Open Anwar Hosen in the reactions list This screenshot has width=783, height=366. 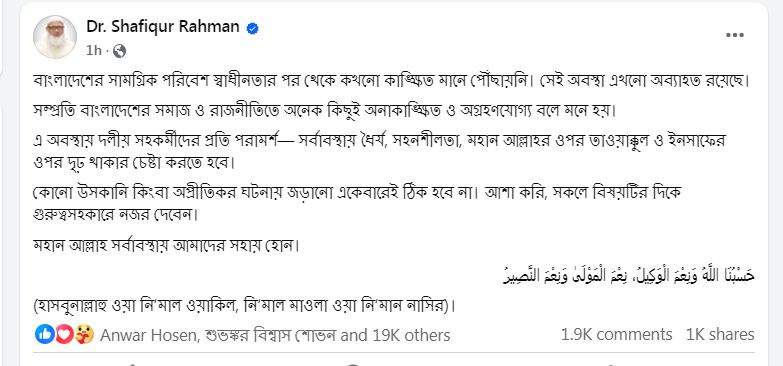(x=149, y=335)
